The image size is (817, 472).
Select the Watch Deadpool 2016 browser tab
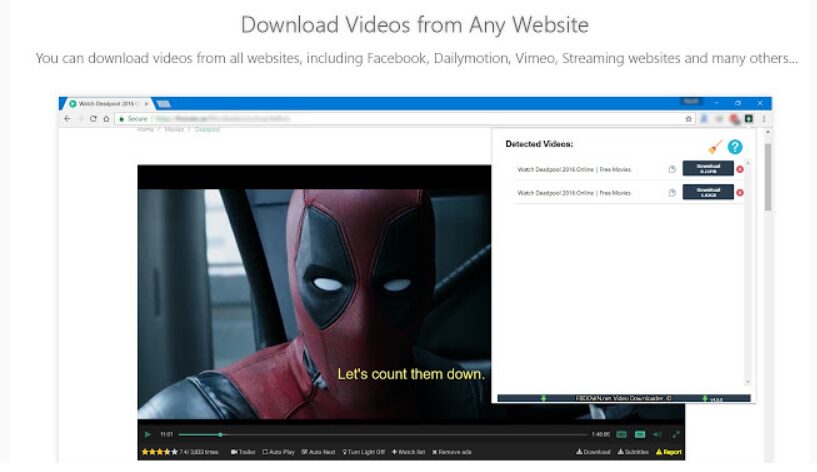pyautogui.click(x=108, y=104)
